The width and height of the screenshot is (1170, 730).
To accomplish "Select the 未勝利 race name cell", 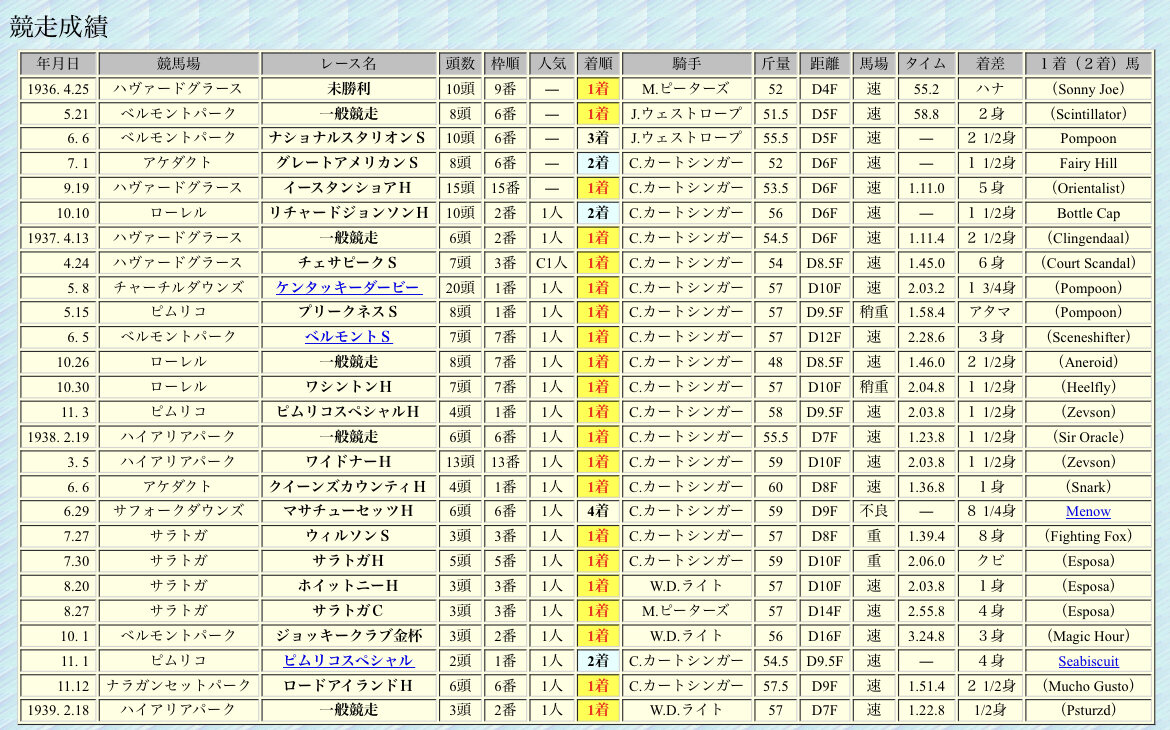I will coord(348,89).
